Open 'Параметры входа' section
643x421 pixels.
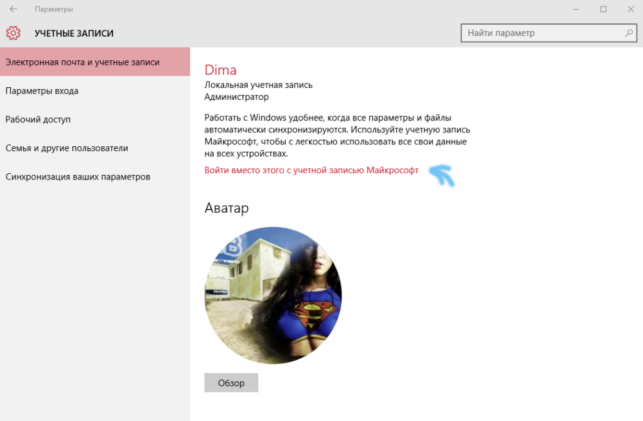point(95,91)
